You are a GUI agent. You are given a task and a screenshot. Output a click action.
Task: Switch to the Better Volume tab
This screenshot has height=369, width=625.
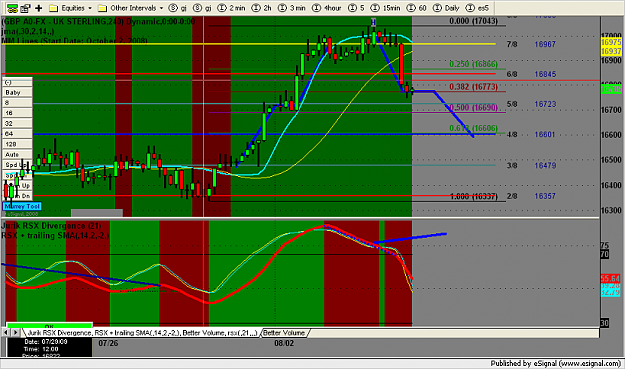(284, 333)
